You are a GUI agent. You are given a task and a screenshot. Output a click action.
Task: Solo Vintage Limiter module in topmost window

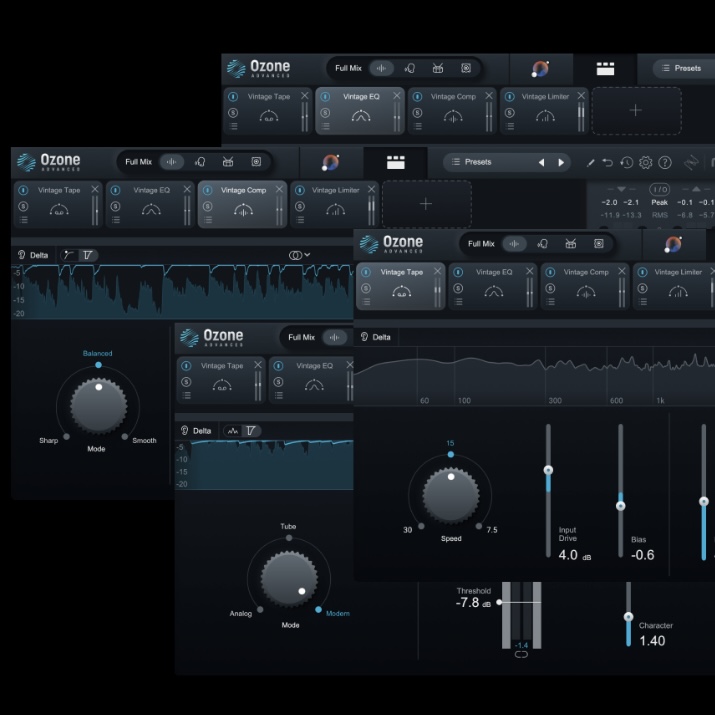click(x=510, y=113)
